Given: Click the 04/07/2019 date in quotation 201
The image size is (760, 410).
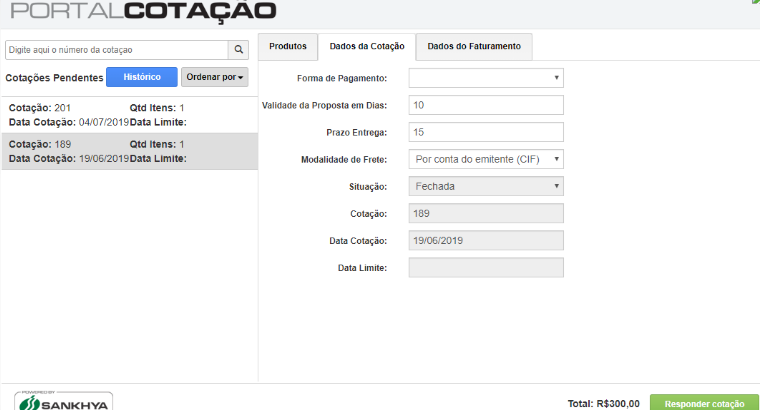Looking at the screenshot, I should click(x=104, y=122).
